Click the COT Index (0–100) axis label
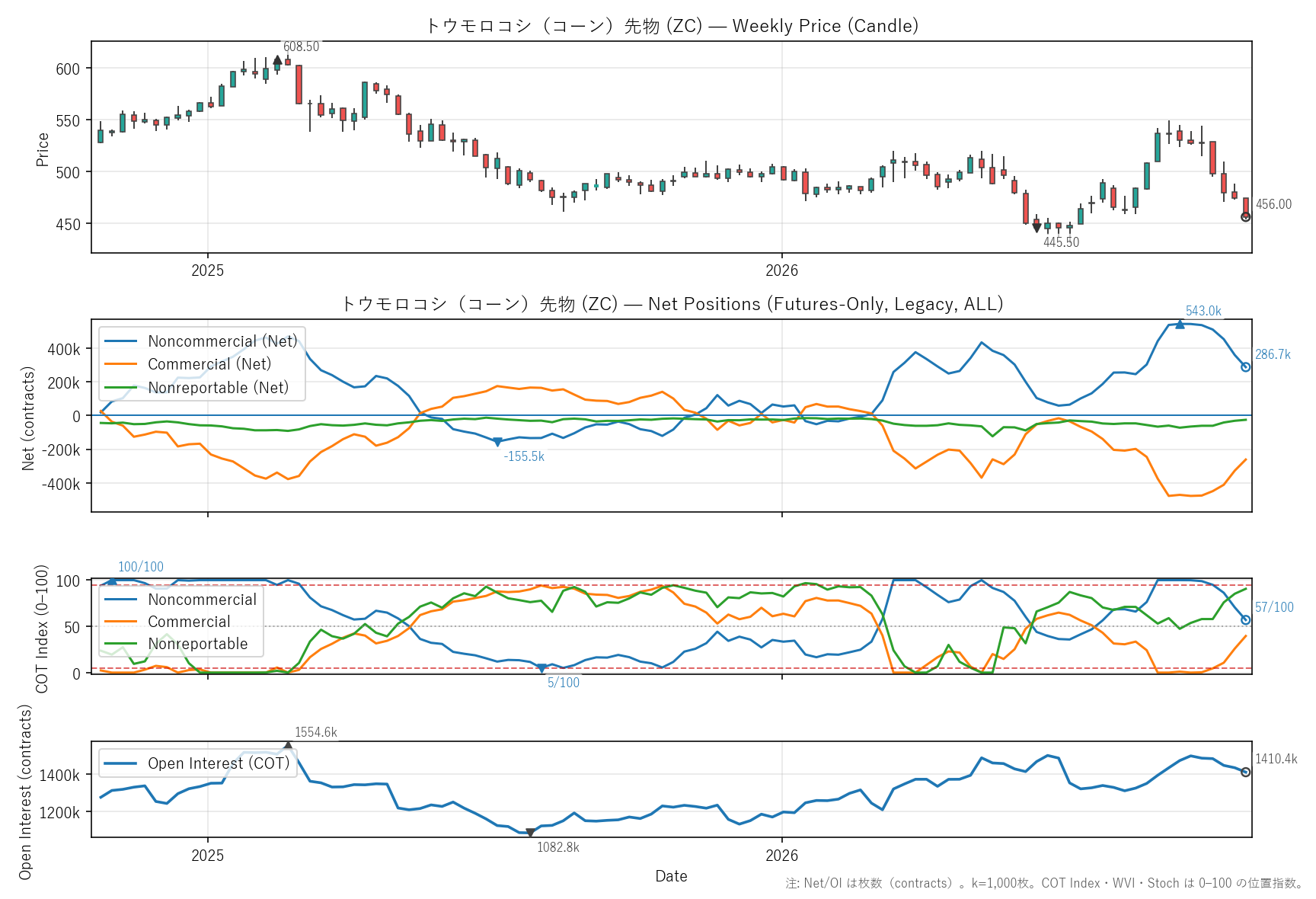 [42, 629]
